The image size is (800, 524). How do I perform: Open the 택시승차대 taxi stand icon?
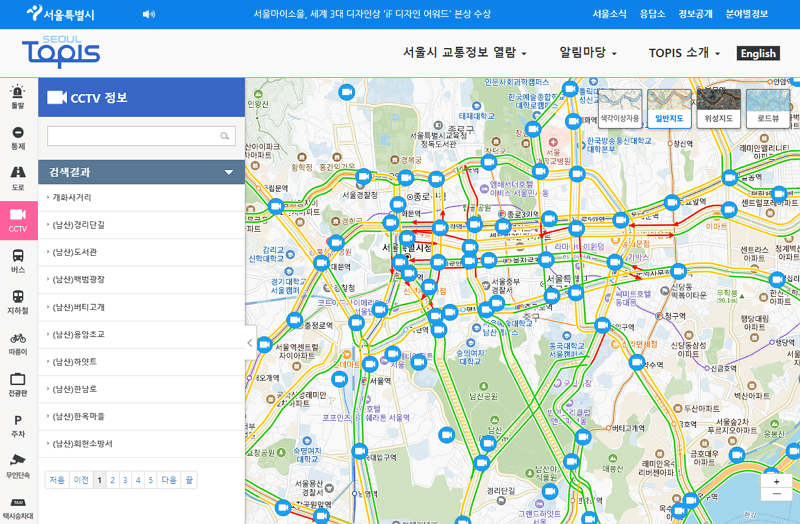pyautogui.click(x=18, y=508)
